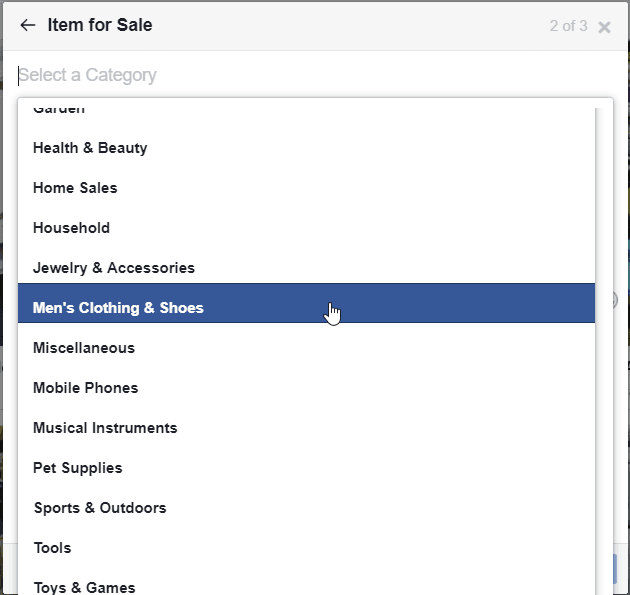Pick Toys & Games category
630x595 pixels.
tap(306, 583)
